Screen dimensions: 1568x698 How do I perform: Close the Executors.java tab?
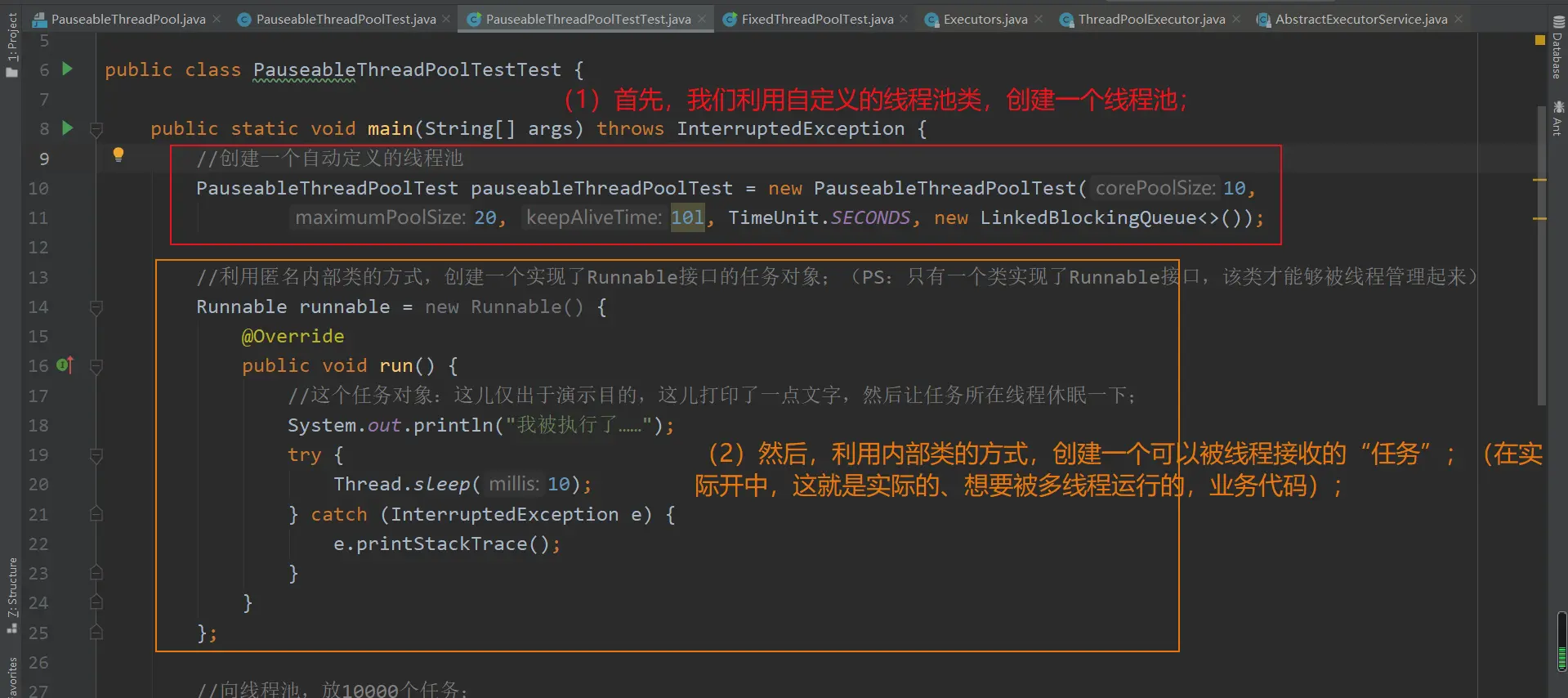coord(1039,19)
